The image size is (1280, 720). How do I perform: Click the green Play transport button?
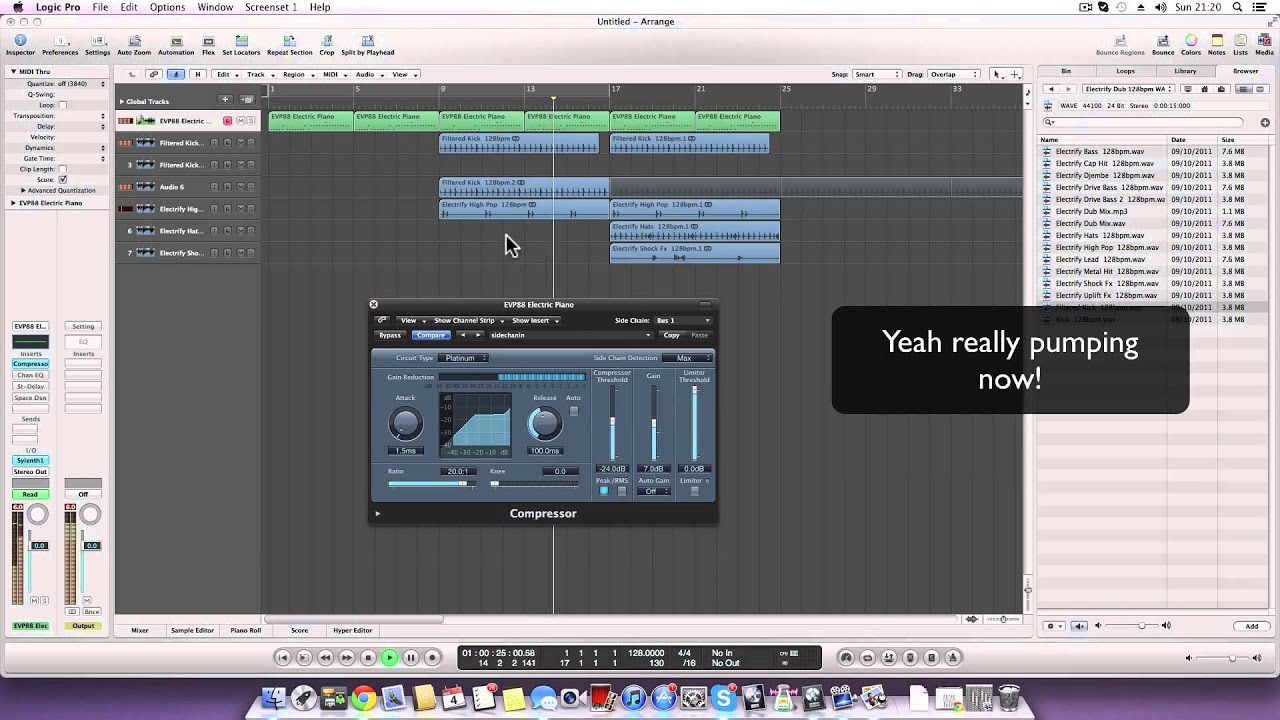[x=390, y=657]
